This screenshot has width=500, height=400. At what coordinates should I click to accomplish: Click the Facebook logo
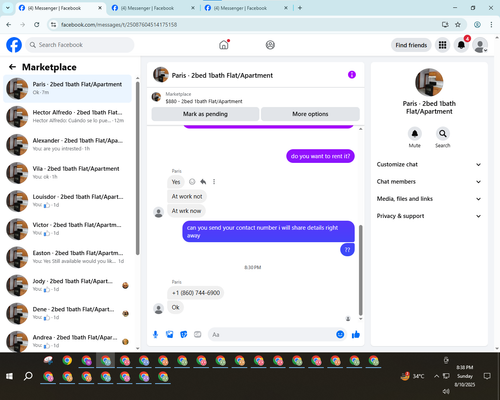(14, 45)
